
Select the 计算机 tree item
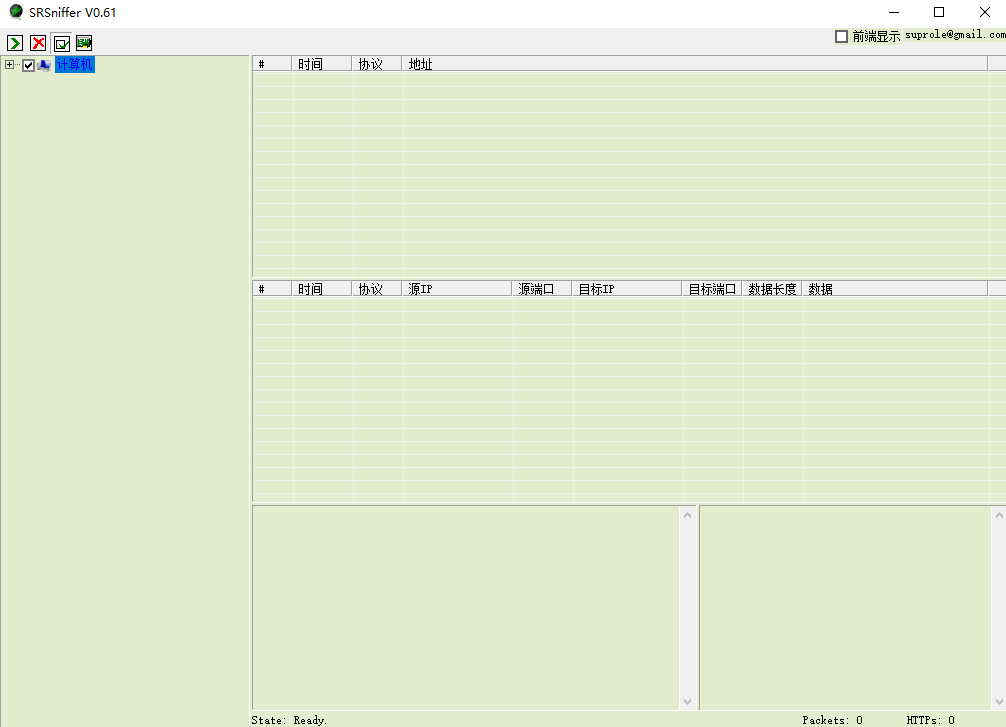pos(74,65)
